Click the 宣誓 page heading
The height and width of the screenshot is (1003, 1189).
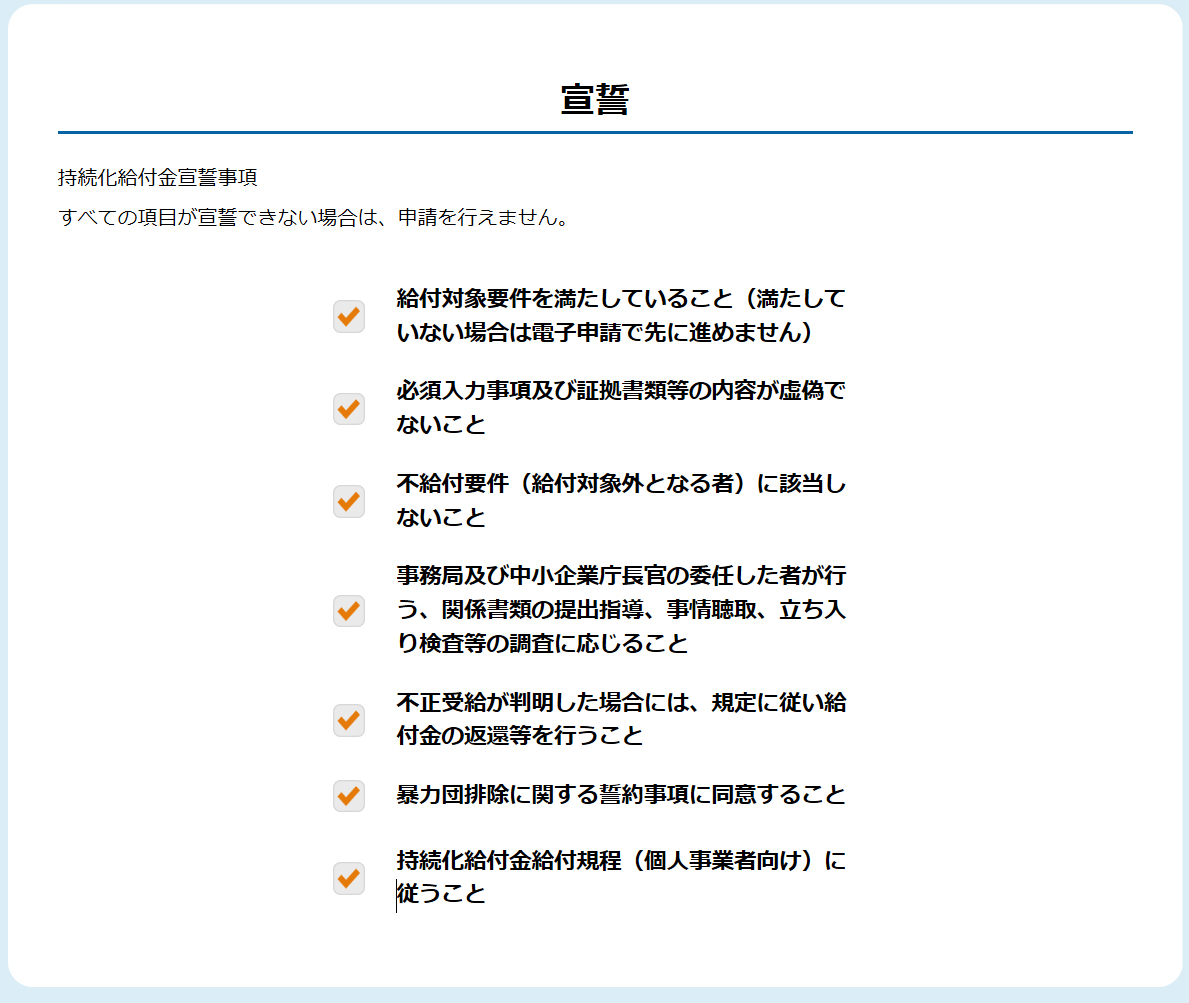click(594, 99)
